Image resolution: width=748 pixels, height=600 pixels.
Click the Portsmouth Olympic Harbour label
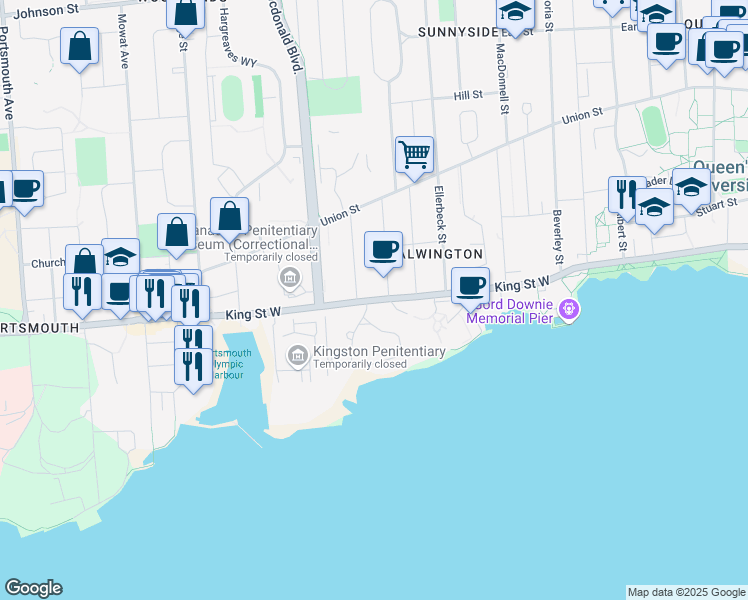[x=232, y=364]
